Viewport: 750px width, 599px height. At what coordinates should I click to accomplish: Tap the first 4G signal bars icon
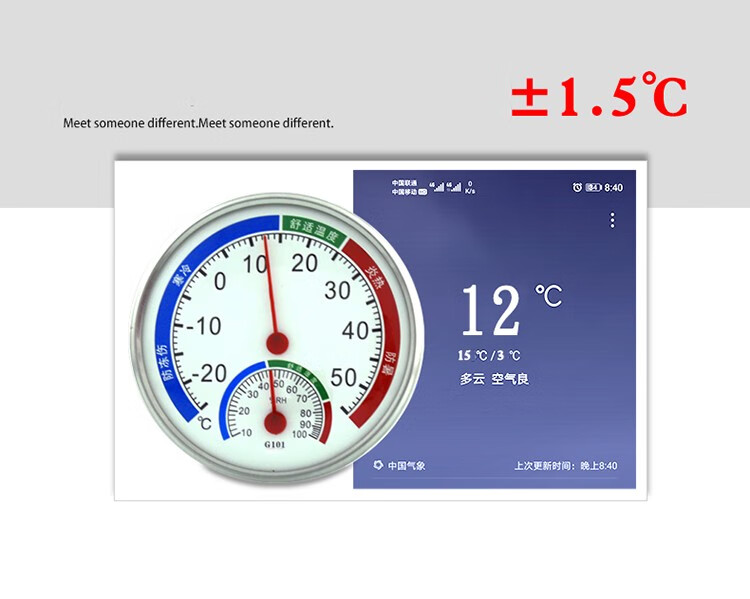(x=437, y=187)
